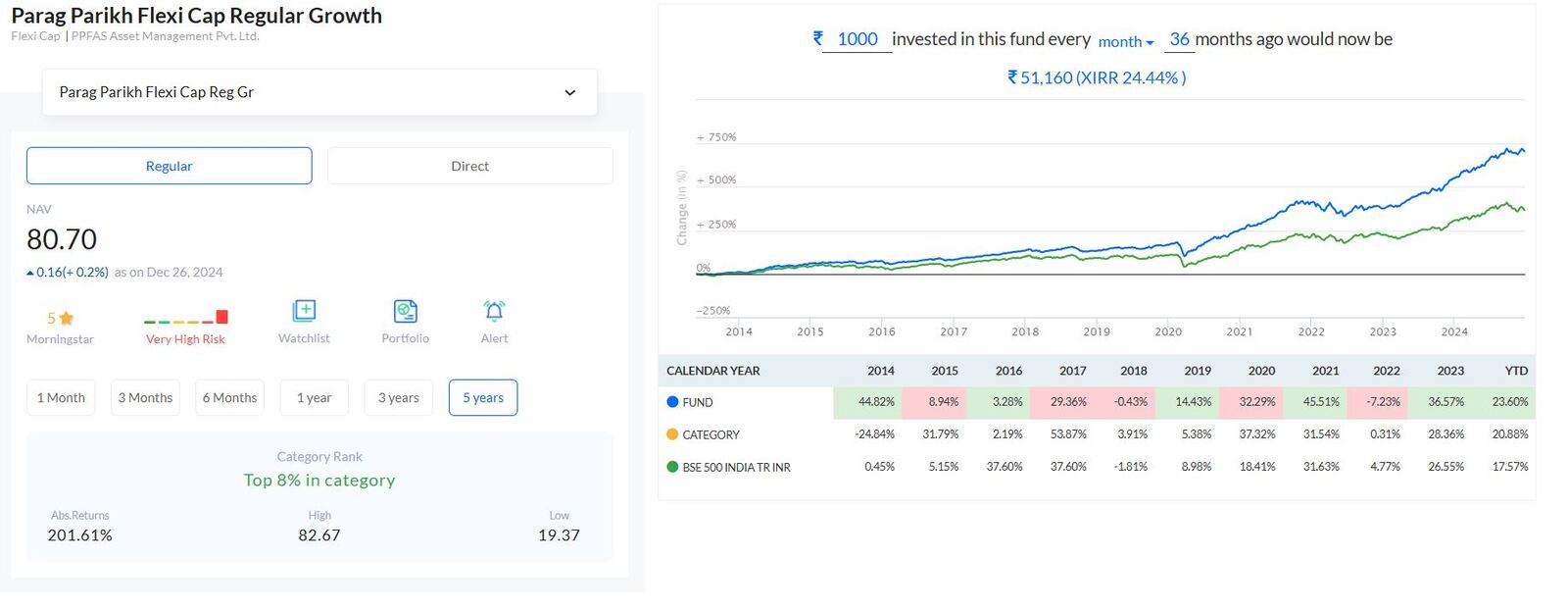The image size is (1568, 609).
Task: Click the Watchlist icon
Action: [x=304, y=311]
